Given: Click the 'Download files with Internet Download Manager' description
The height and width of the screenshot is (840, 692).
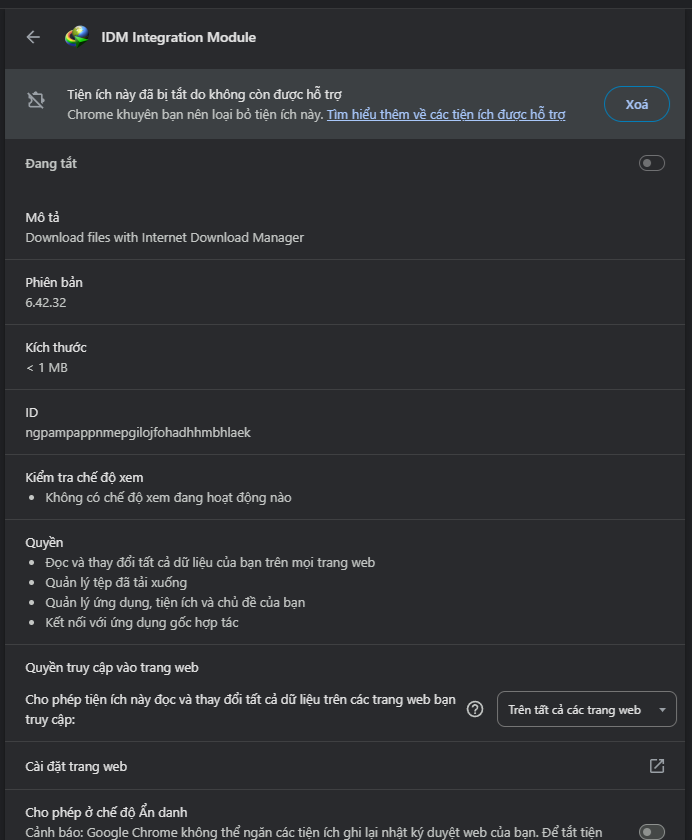Looking at the screenshot, I should pyautogui.click(x=164, y=238).
